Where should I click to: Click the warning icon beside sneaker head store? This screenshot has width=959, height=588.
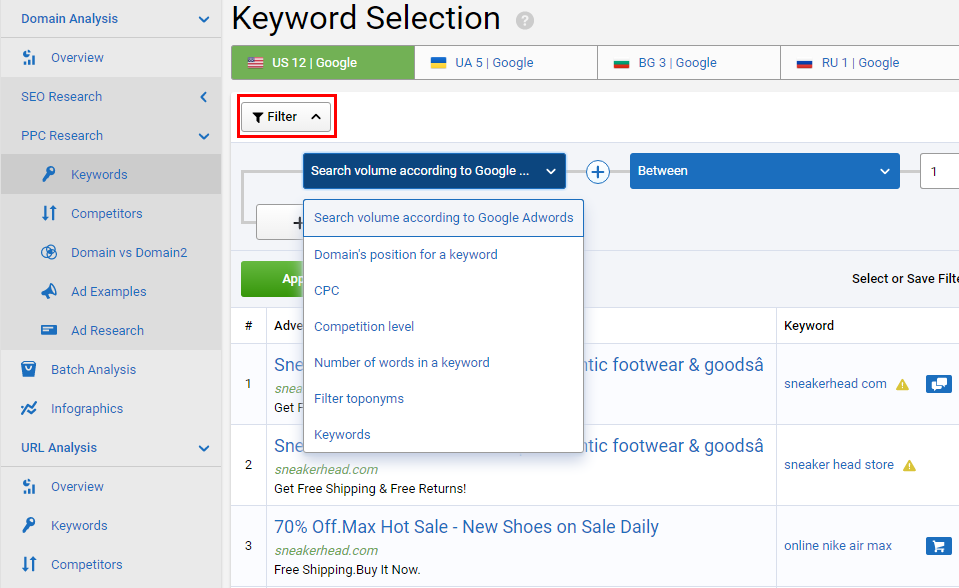909,466
